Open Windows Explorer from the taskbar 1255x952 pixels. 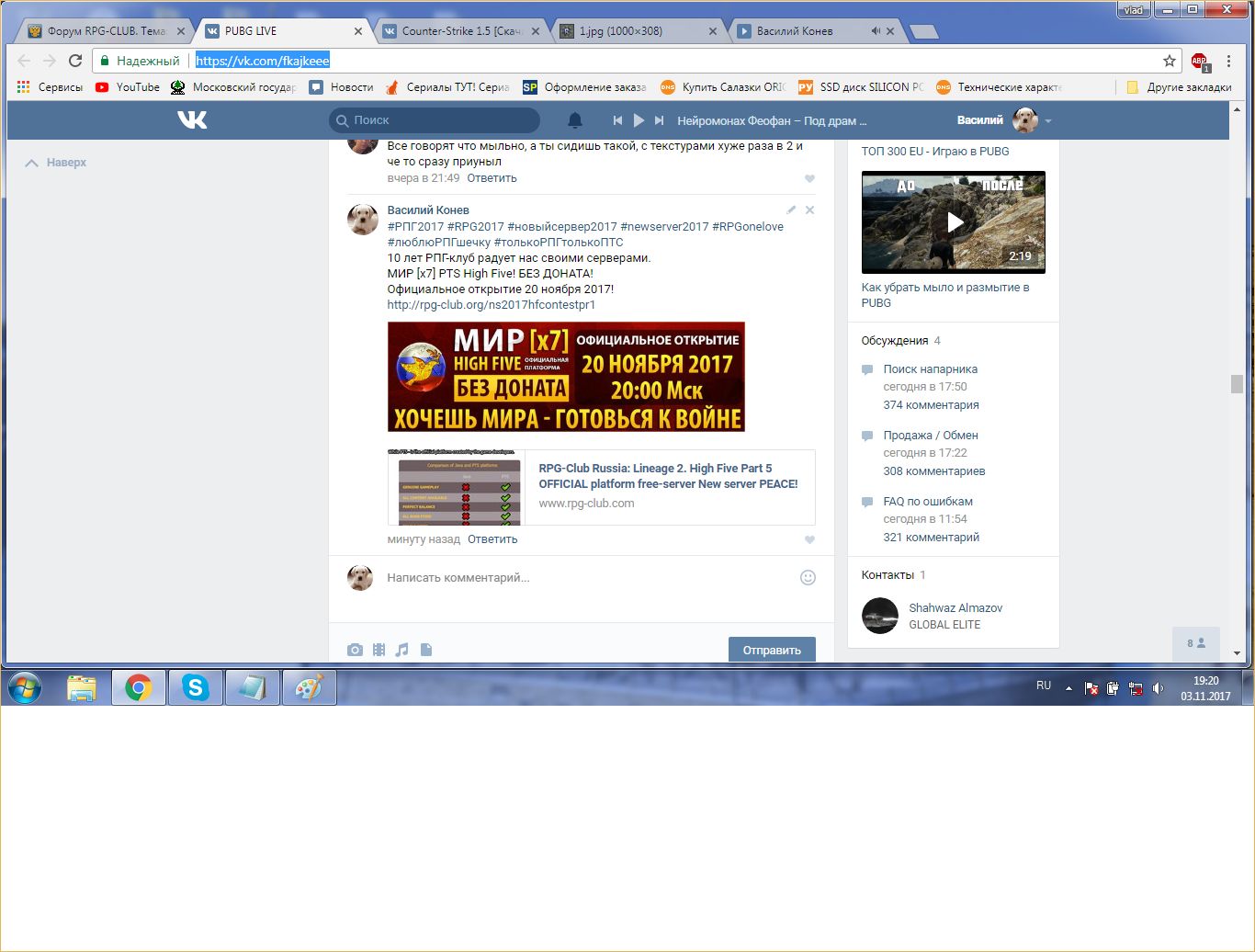82,687
